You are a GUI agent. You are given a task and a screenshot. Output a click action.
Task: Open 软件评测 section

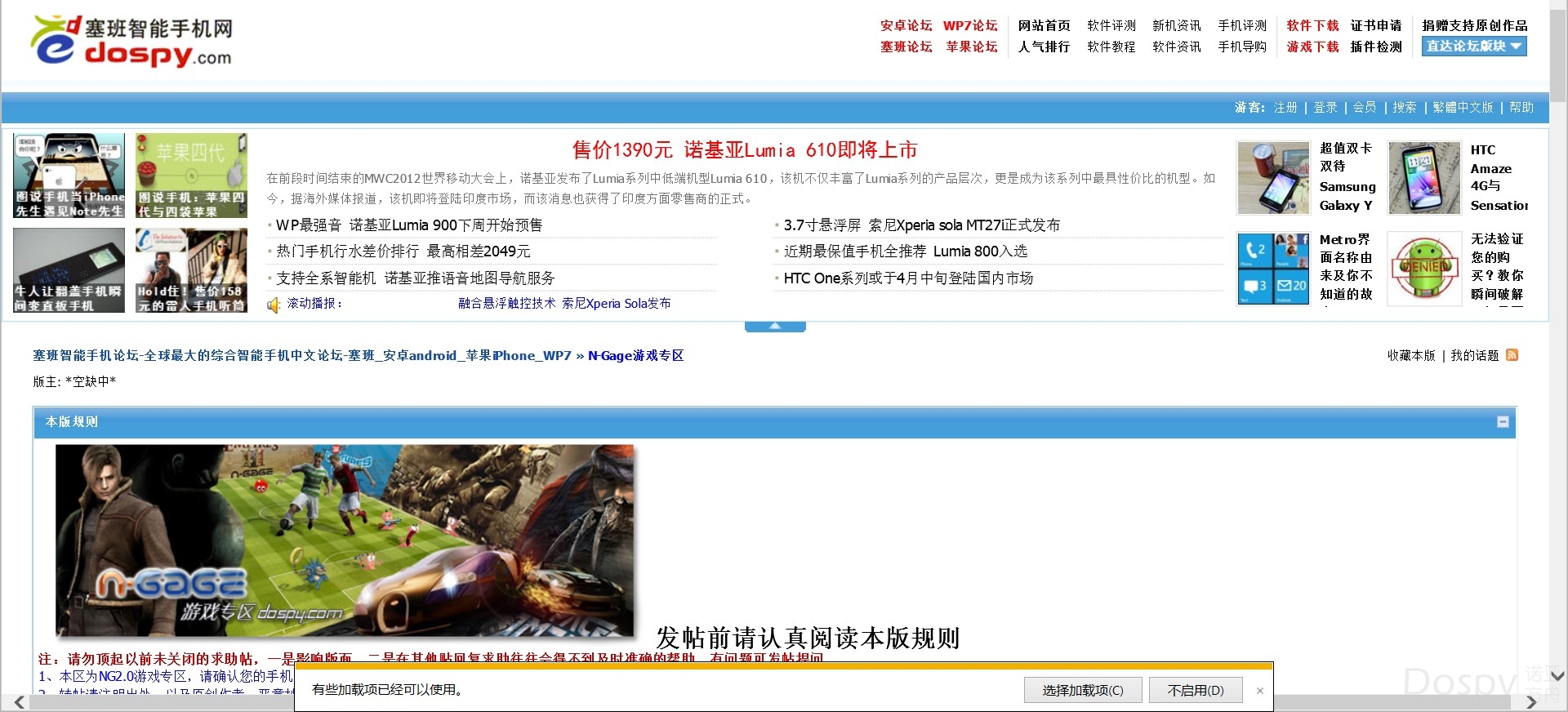click(1111, 25)
